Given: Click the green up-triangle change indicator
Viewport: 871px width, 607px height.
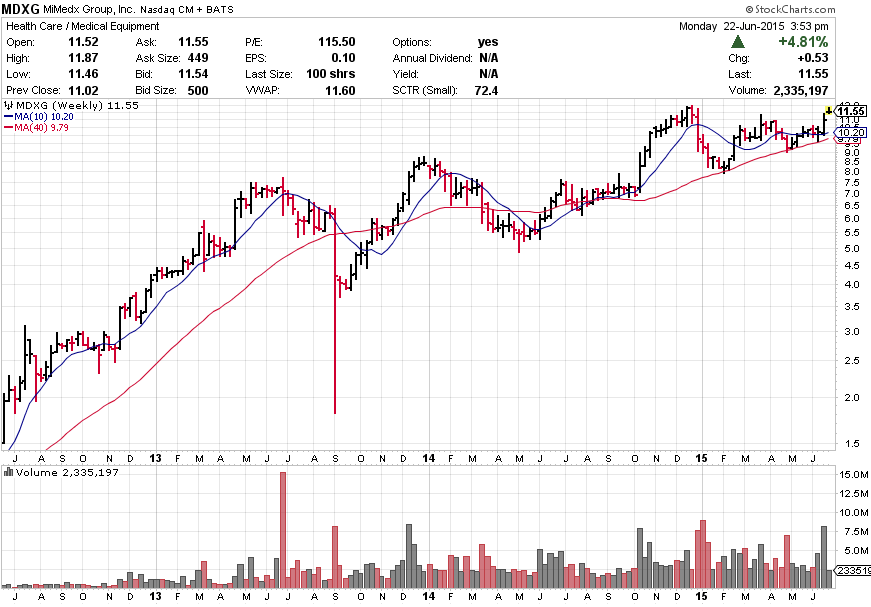Looking at the screenshot, I should [x=738, y=42].
